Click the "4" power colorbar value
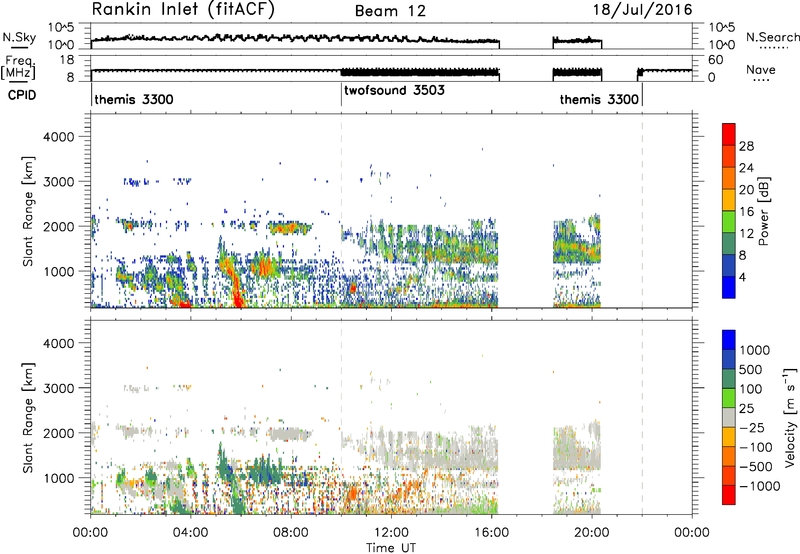This screenshot has width=800, height=554. (x=742, y=277)
